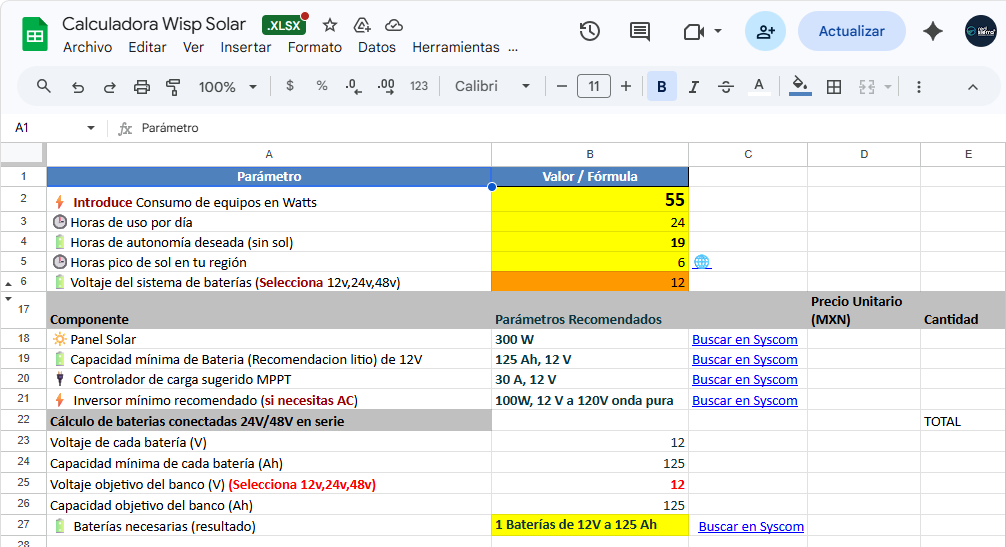Image resolution: width=1006 pixels, height=547 pixels.
Task: Click the undo arrow
Action: (x=78, y=87)
